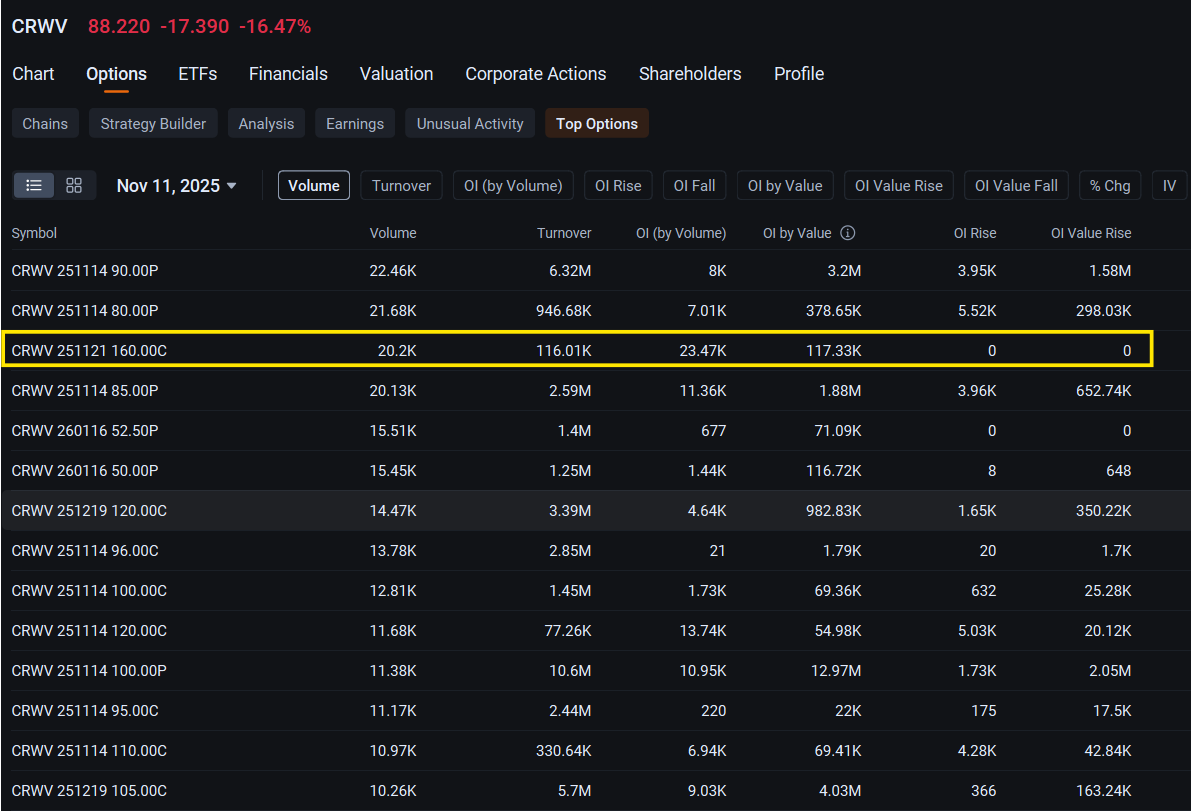The height and width of the screenshot is (811, 1191).
Task: Select the OI Value Fall filter
Action: click(x=1016, y=185)
